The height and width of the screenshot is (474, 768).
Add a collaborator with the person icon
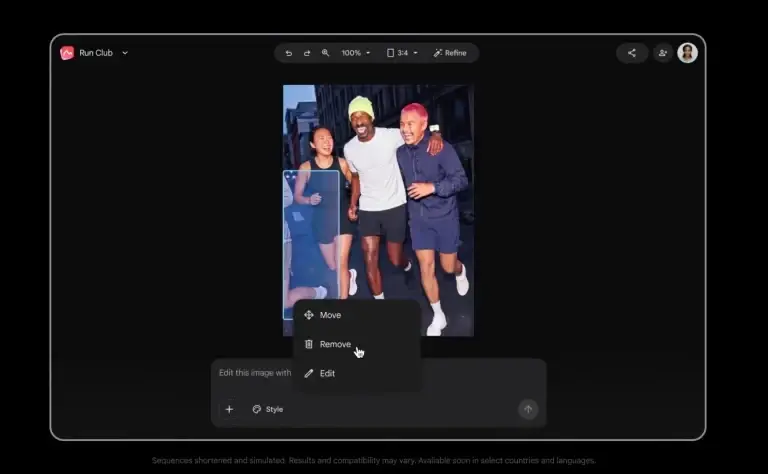click(x=663, y=53)
